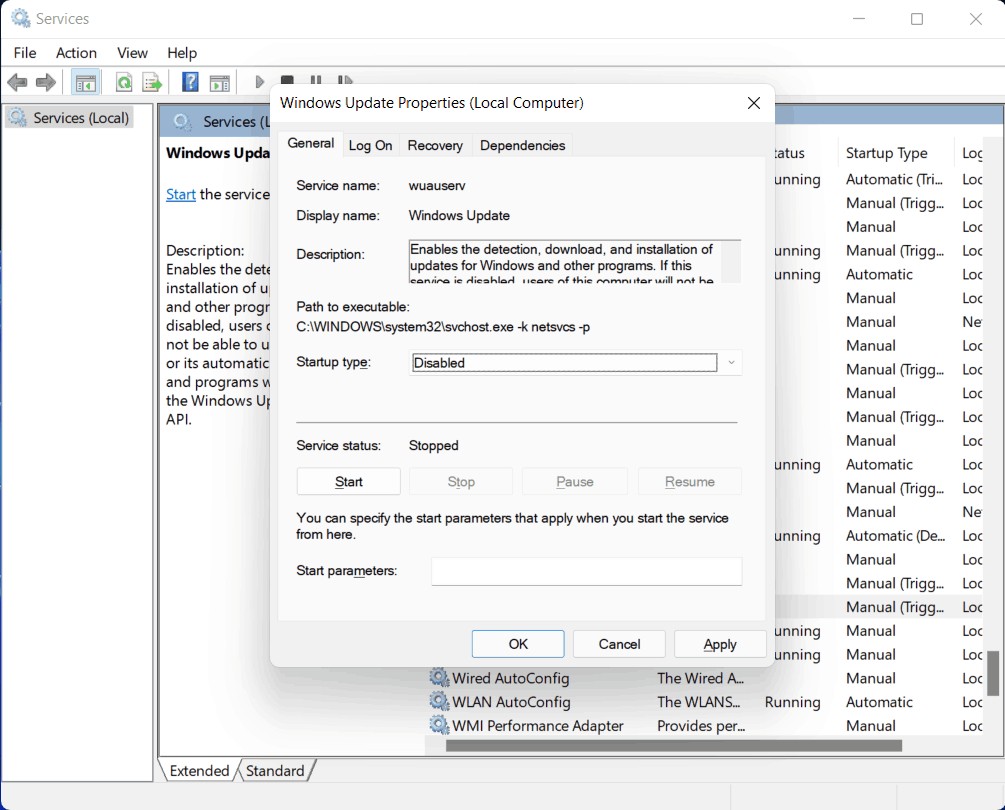Viewport: 1005px width, 810px height.
Task: Click the 'Stopped' service status text
Action: coord(433,445)
